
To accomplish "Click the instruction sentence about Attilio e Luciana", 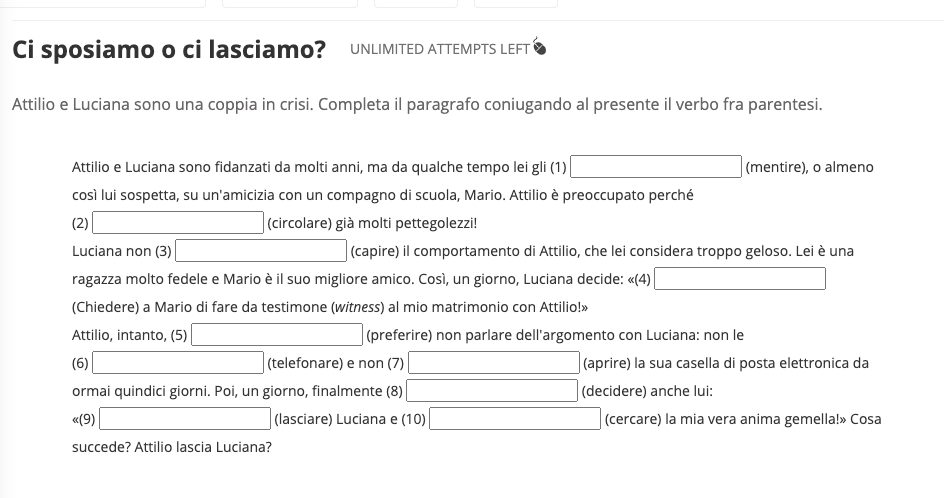I will tap(417, 104).
